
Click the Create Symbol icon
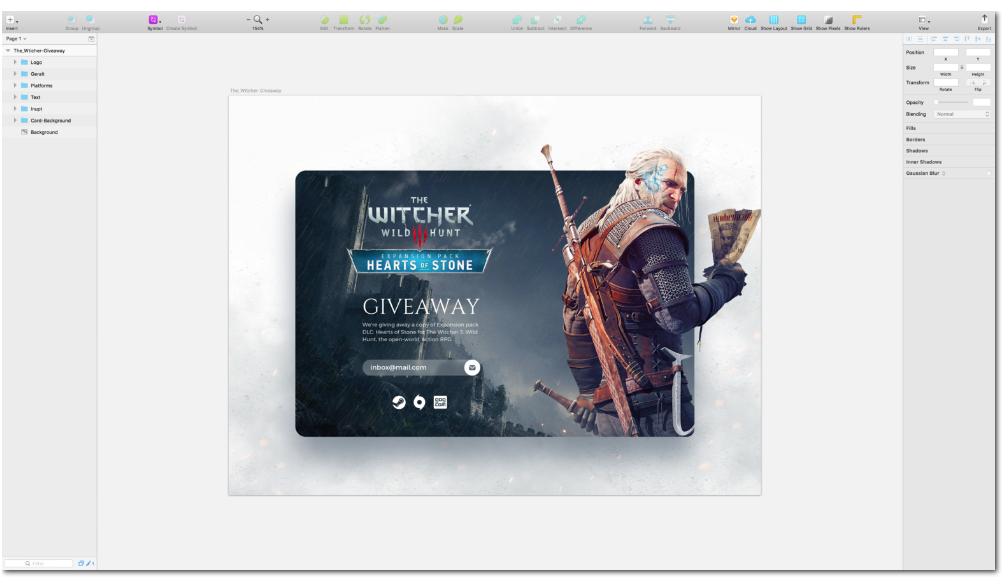(182, 20)
